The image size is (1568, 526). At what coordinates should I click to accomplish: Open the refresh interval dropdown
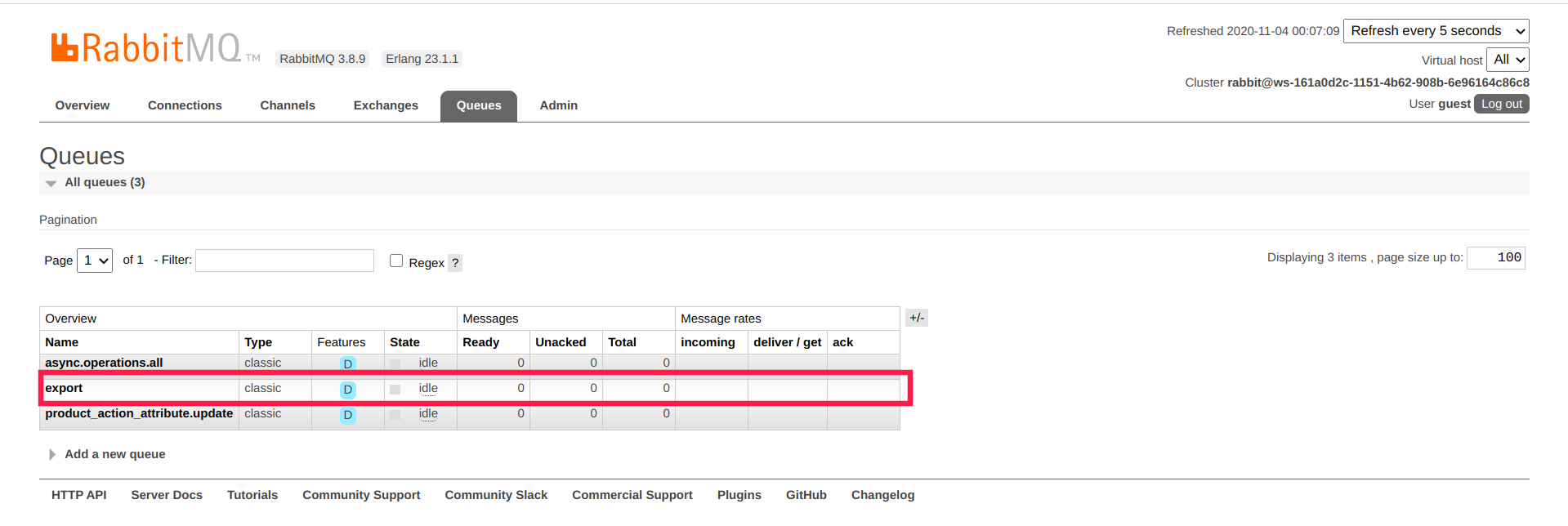(x=1436, y=31)
